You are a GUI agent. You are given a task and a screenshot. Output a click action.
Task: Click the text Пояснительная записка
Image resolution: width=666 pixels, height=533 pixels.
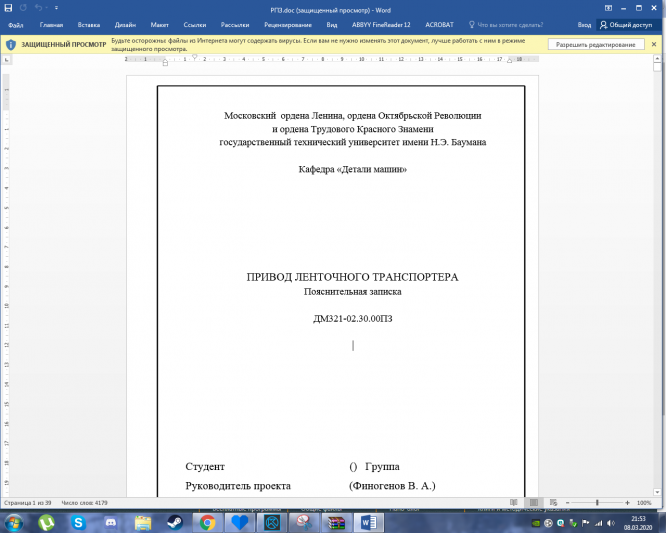coord(352,292)
